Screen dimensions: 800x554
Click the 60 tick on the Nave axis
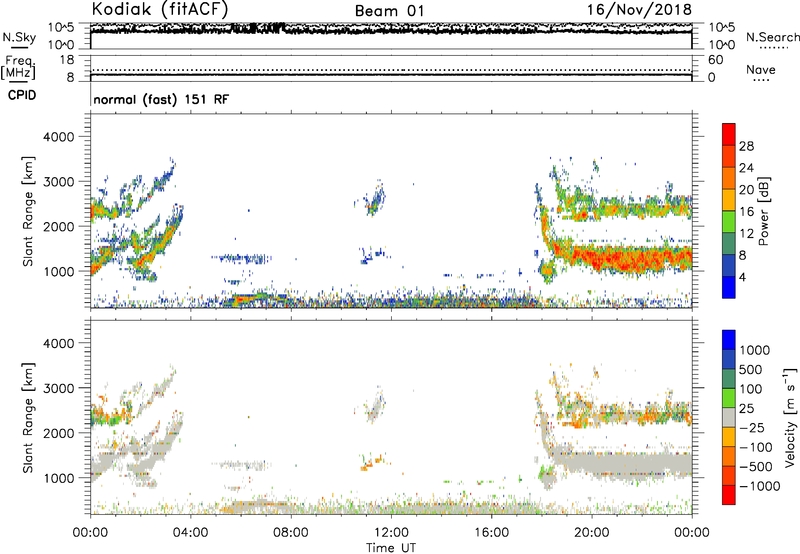tap(715, 60)
